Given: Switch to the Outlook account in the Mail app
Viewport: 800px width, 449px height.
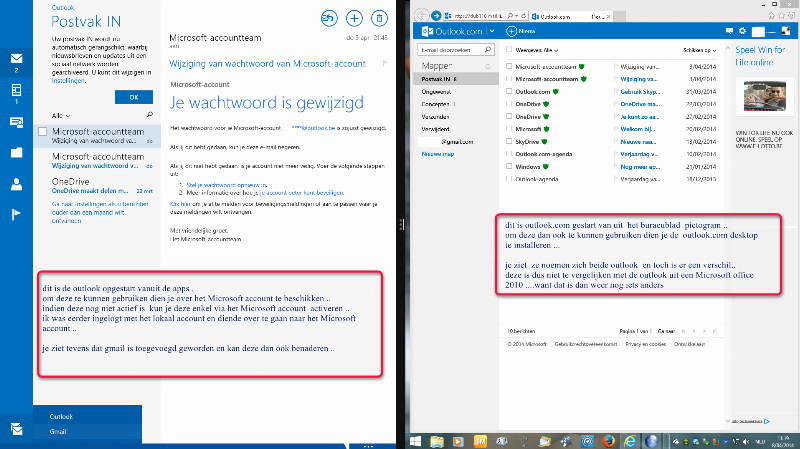Looking at the screenshot, I should click(x=87, y=416).
